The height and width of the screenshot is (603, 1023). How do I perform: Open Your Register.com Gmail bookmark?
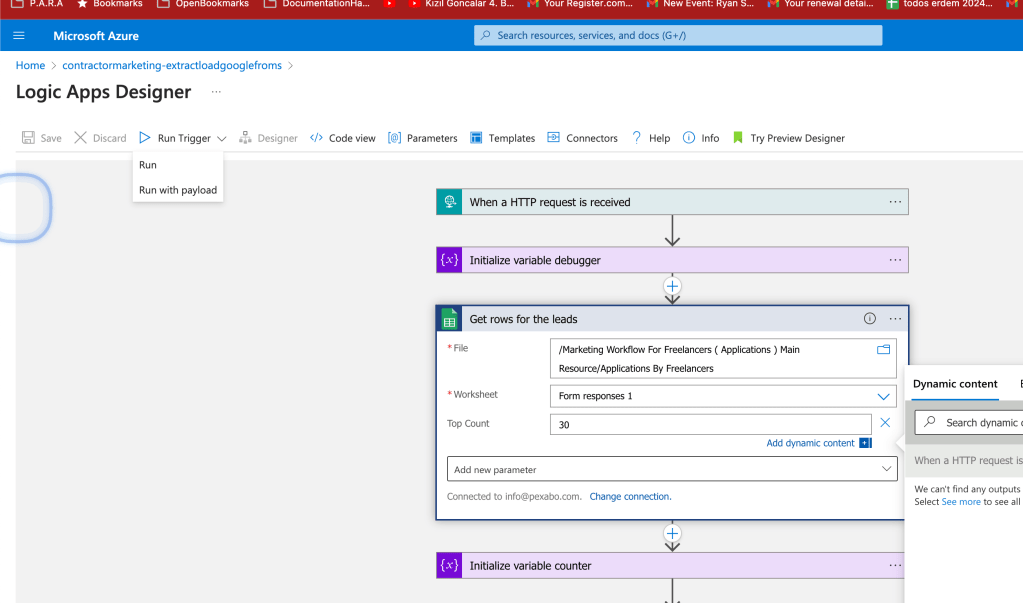pos(579,4)
